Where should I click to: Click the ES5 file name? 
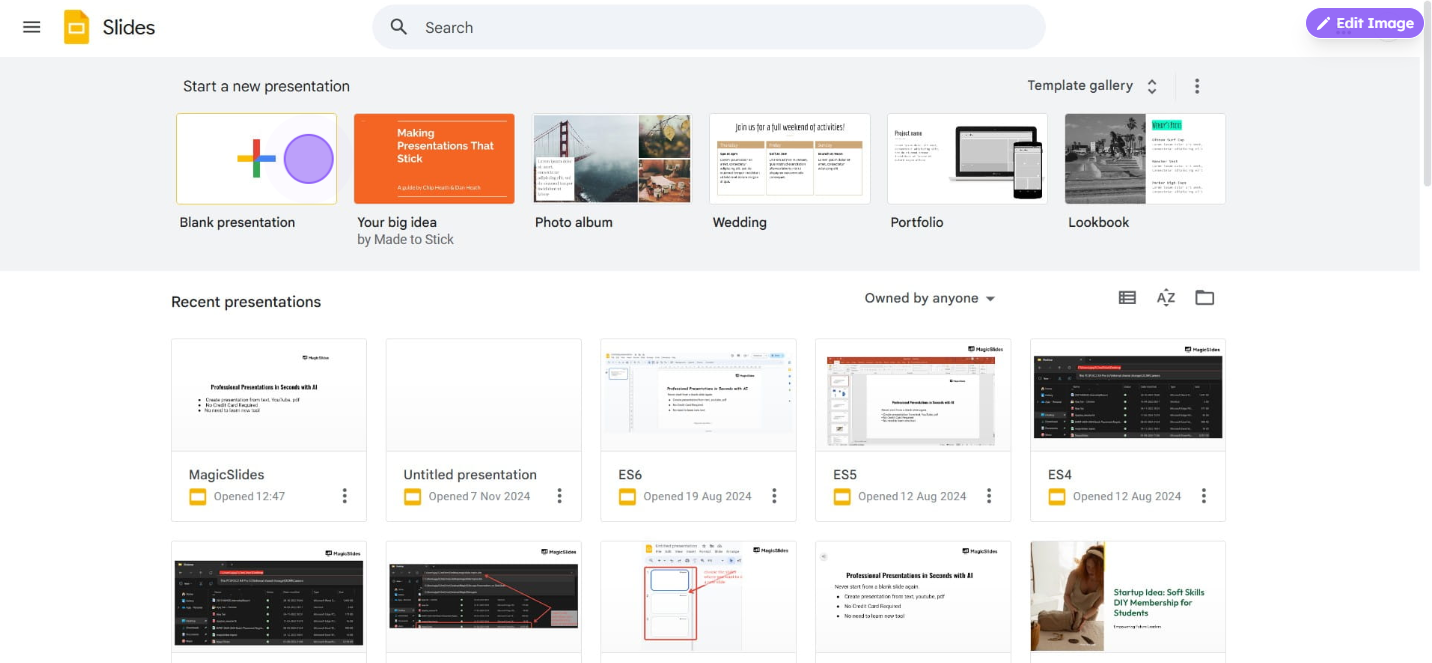tap(845, 474)
